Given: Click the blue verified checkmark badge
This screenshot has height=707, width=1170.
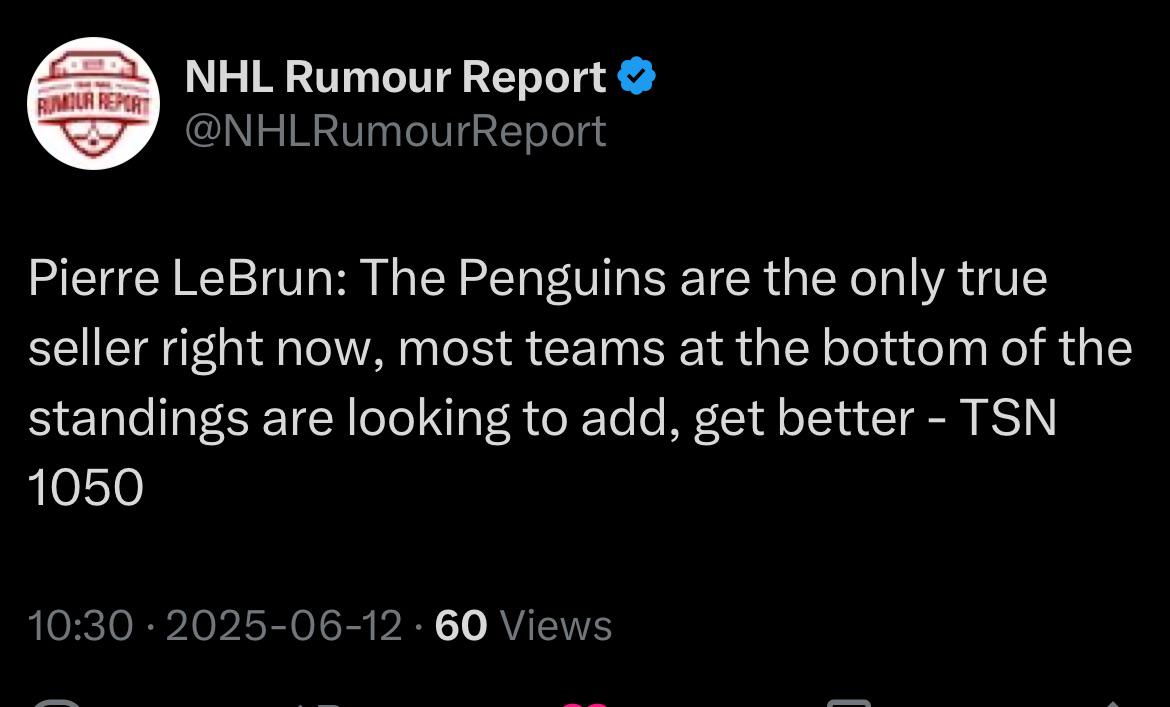Looking at the screenshot, I should 636,76.
